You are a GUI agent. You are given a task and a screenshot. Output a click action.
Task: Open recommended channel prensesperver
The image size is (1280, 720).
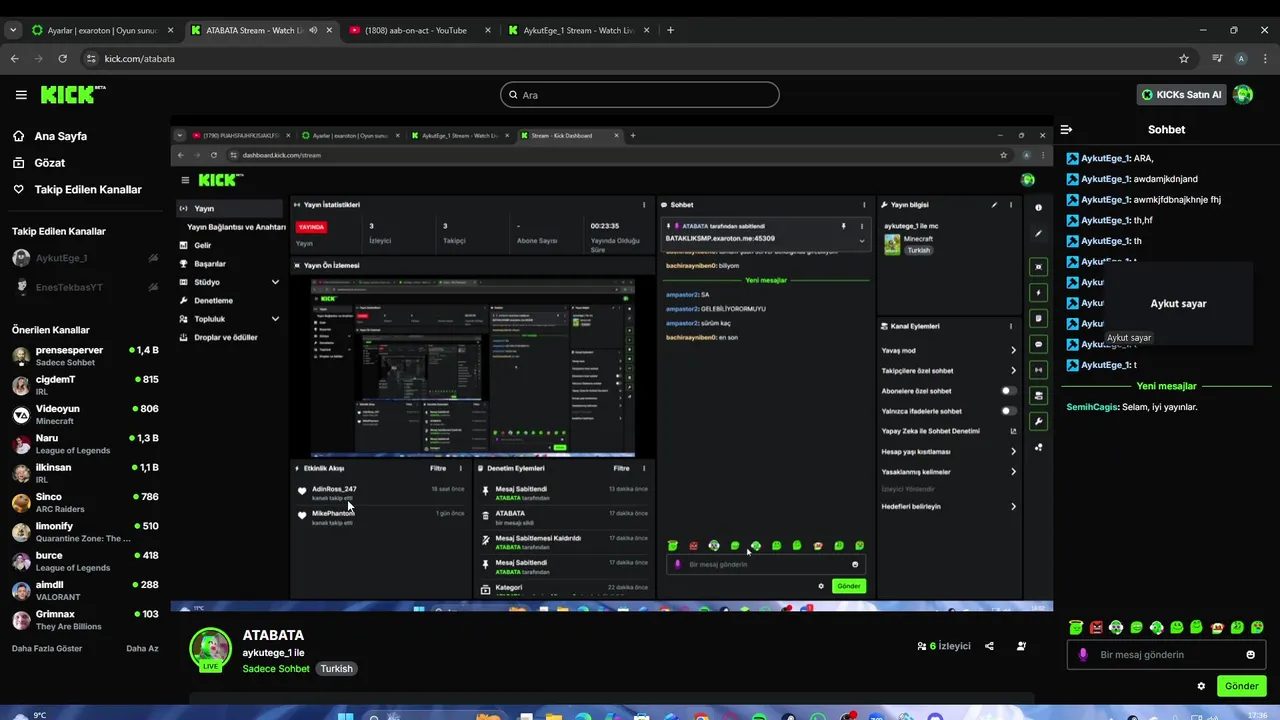85,356
